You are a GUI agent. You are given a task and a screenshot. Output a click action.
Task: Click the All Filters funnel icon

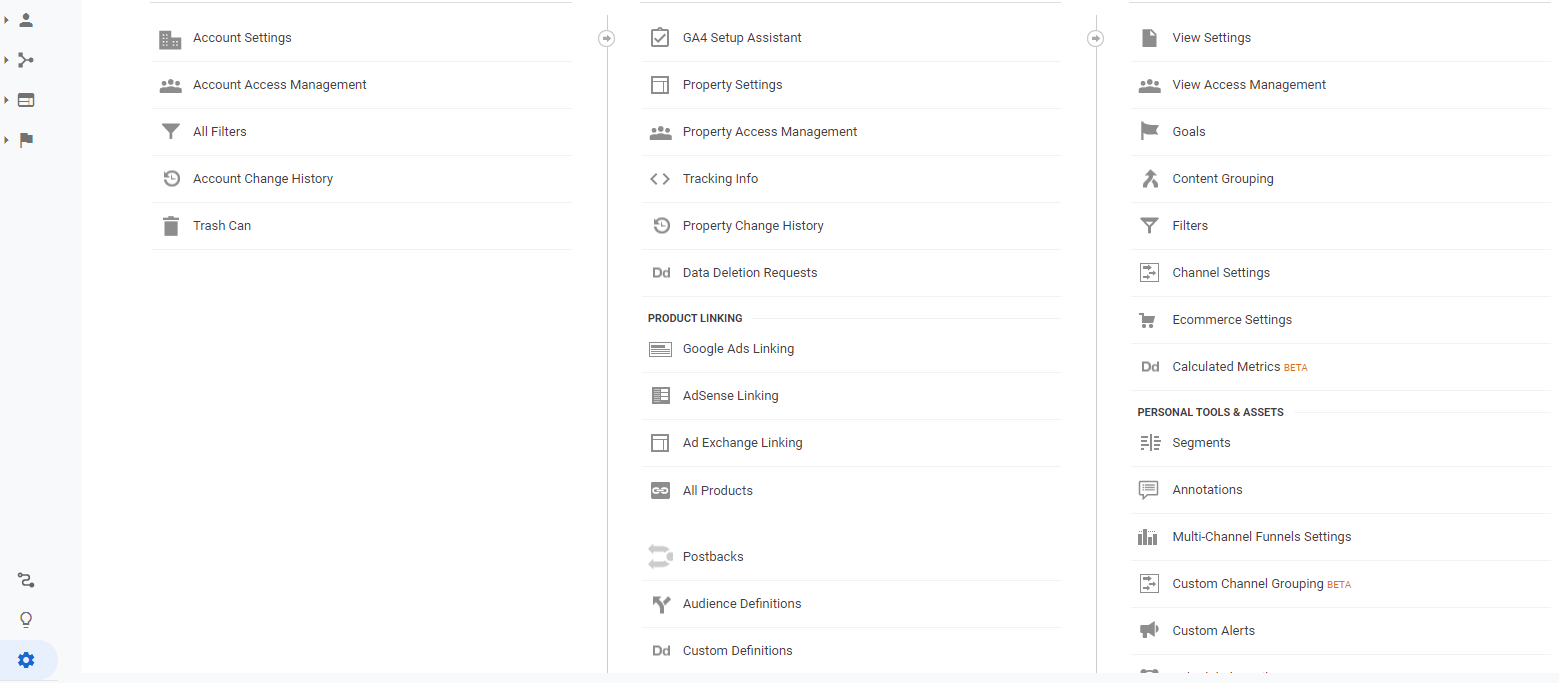click(x=171, y=132)
